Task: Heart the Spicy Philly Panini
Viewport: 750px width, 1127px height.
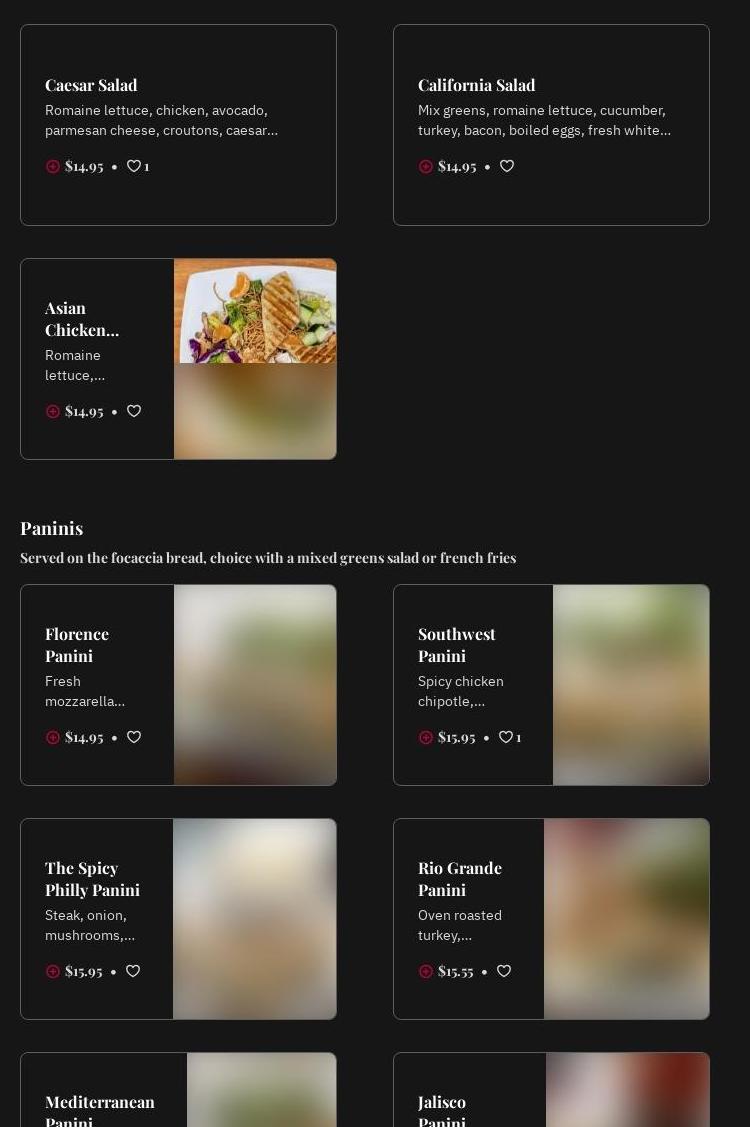Action: coord(133,971)
